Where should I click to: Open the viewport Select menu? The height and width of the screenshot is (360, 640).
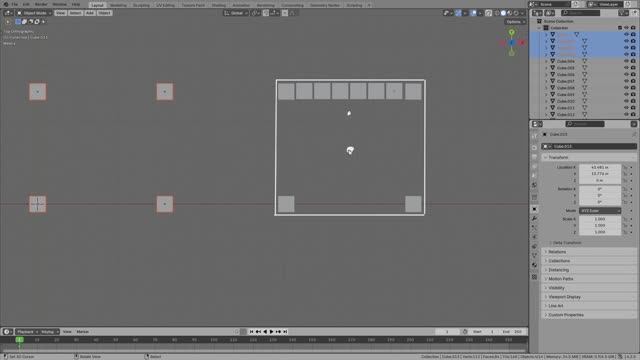point(75,13)
